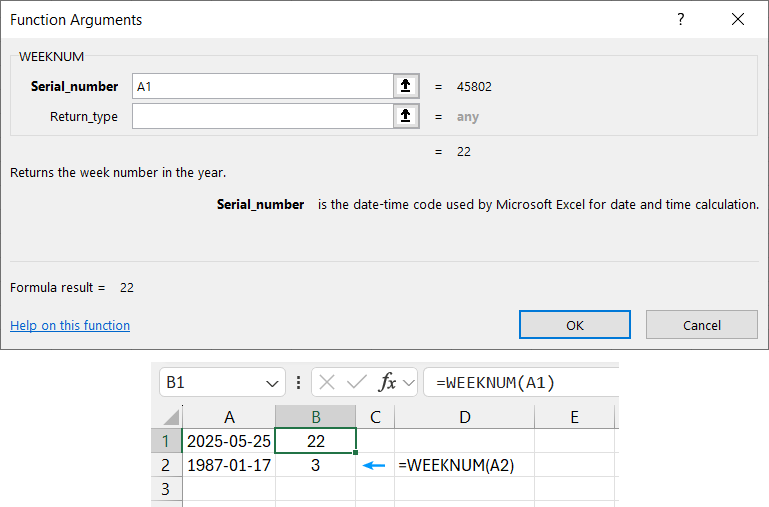Select column B header
This screenshot has height=507, width=769.
(x=316, y=417)
